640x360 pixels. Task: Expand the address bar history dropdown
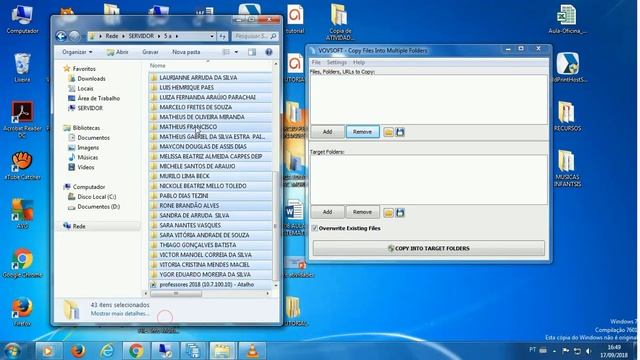[212, 36]
